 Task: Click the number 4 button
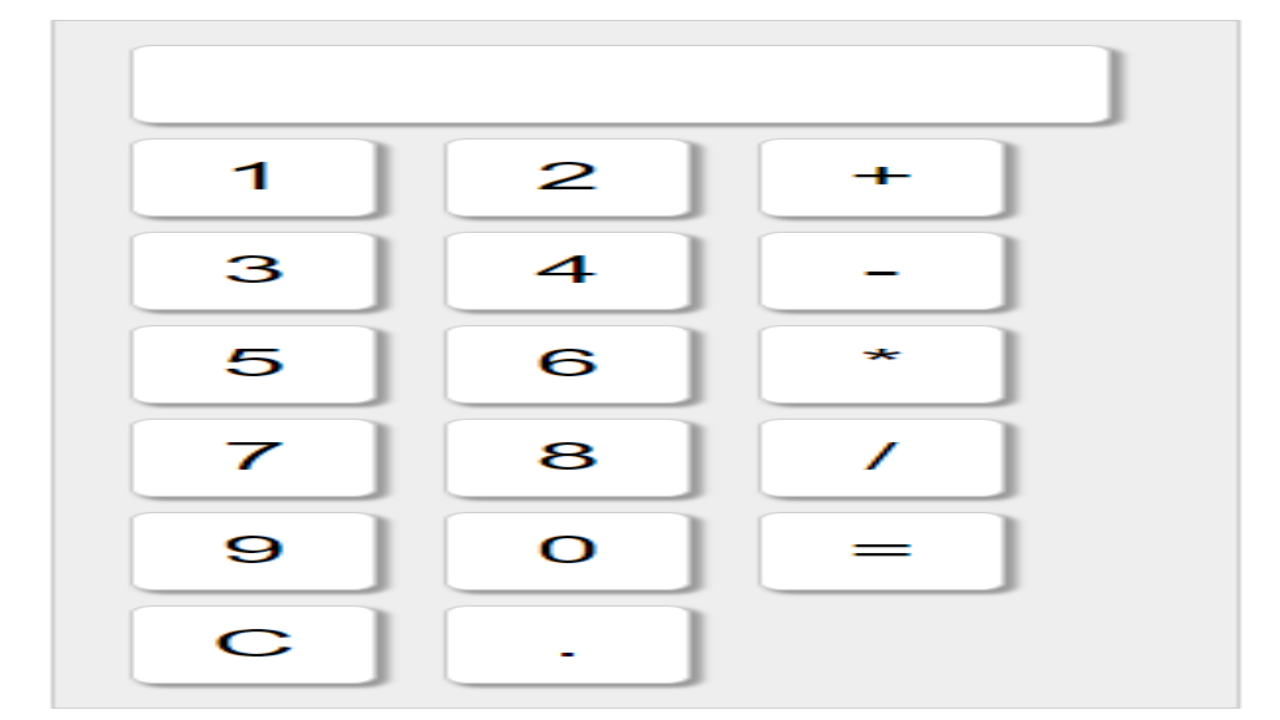click(570, 268)
